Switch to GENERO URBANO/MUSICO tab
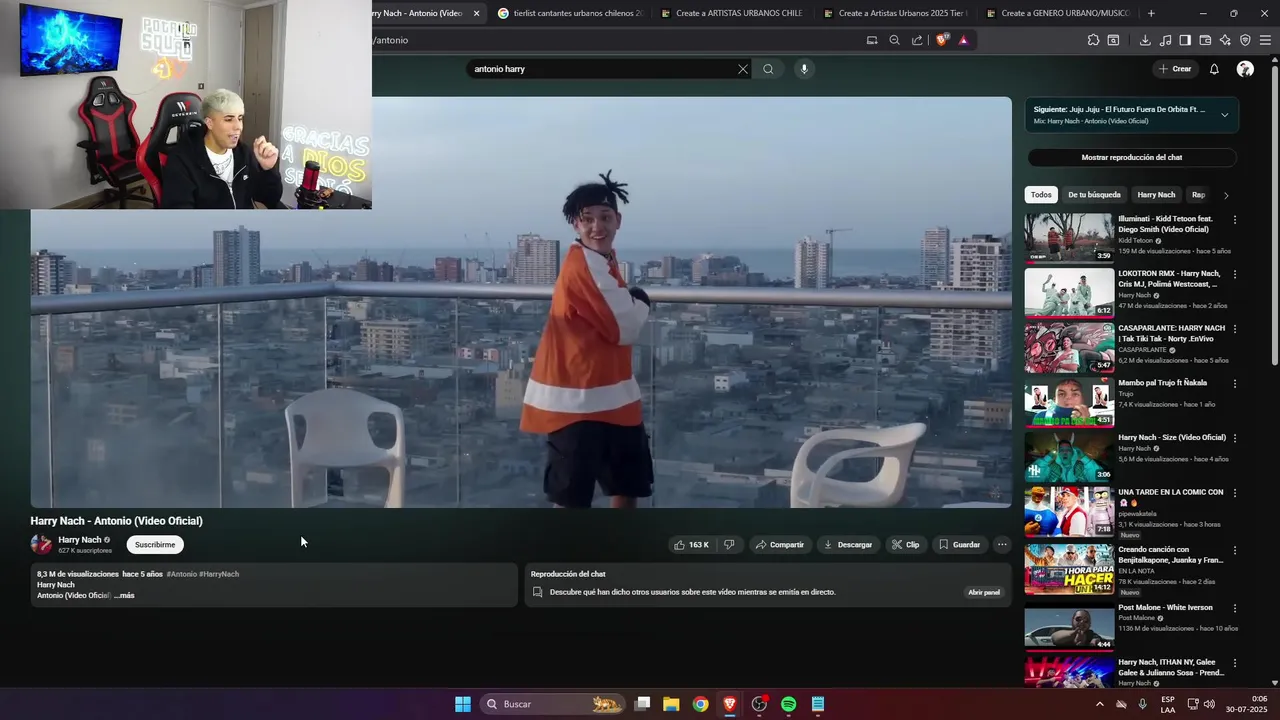 point(1059,13)
